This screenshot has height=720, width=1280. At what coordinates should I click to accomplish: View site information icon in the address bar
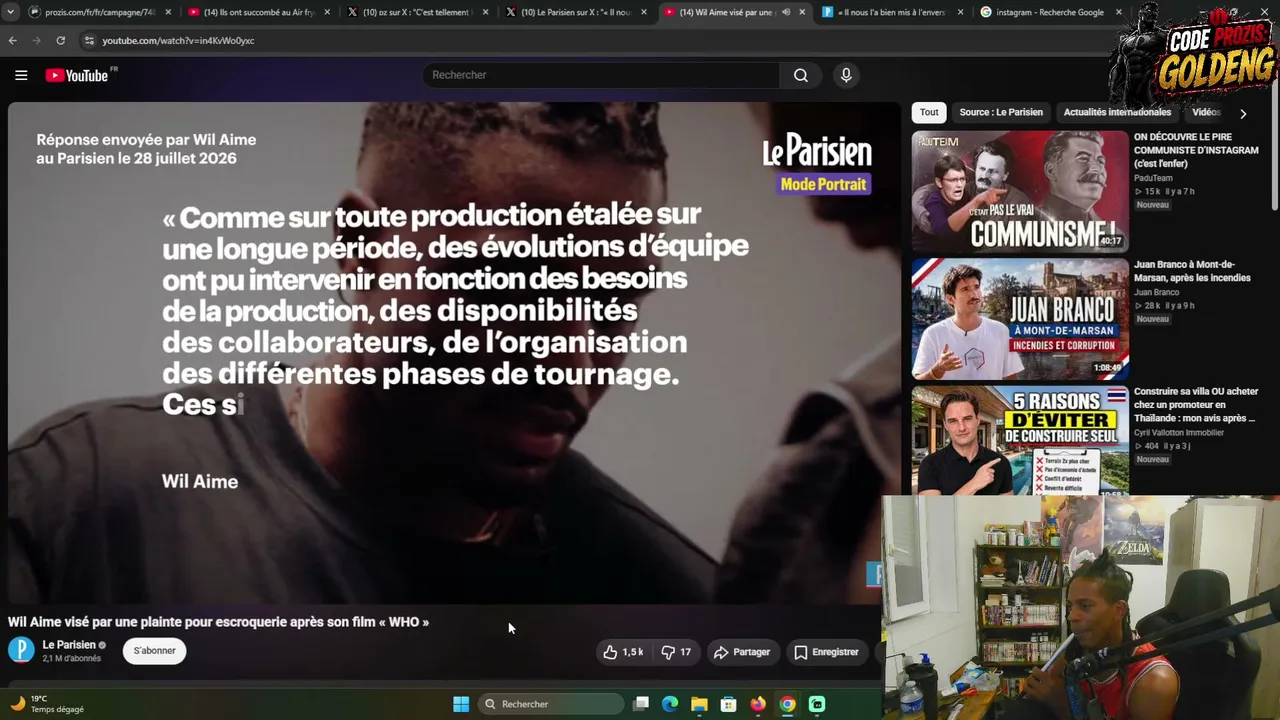pyautogui.click(x=89, y=41)
